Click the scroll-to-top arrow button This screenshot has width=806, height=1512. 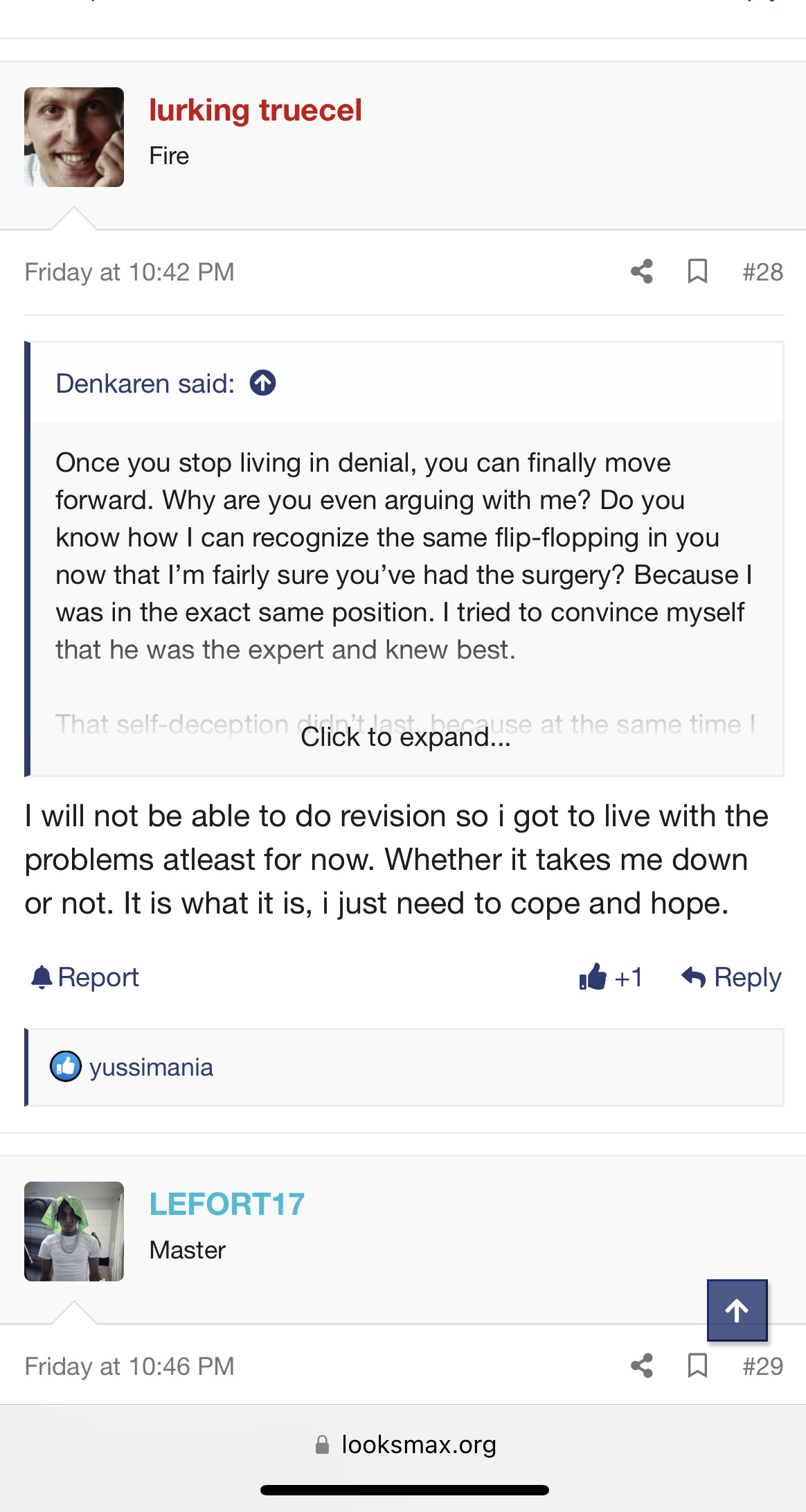click(x=737, y=1310)
